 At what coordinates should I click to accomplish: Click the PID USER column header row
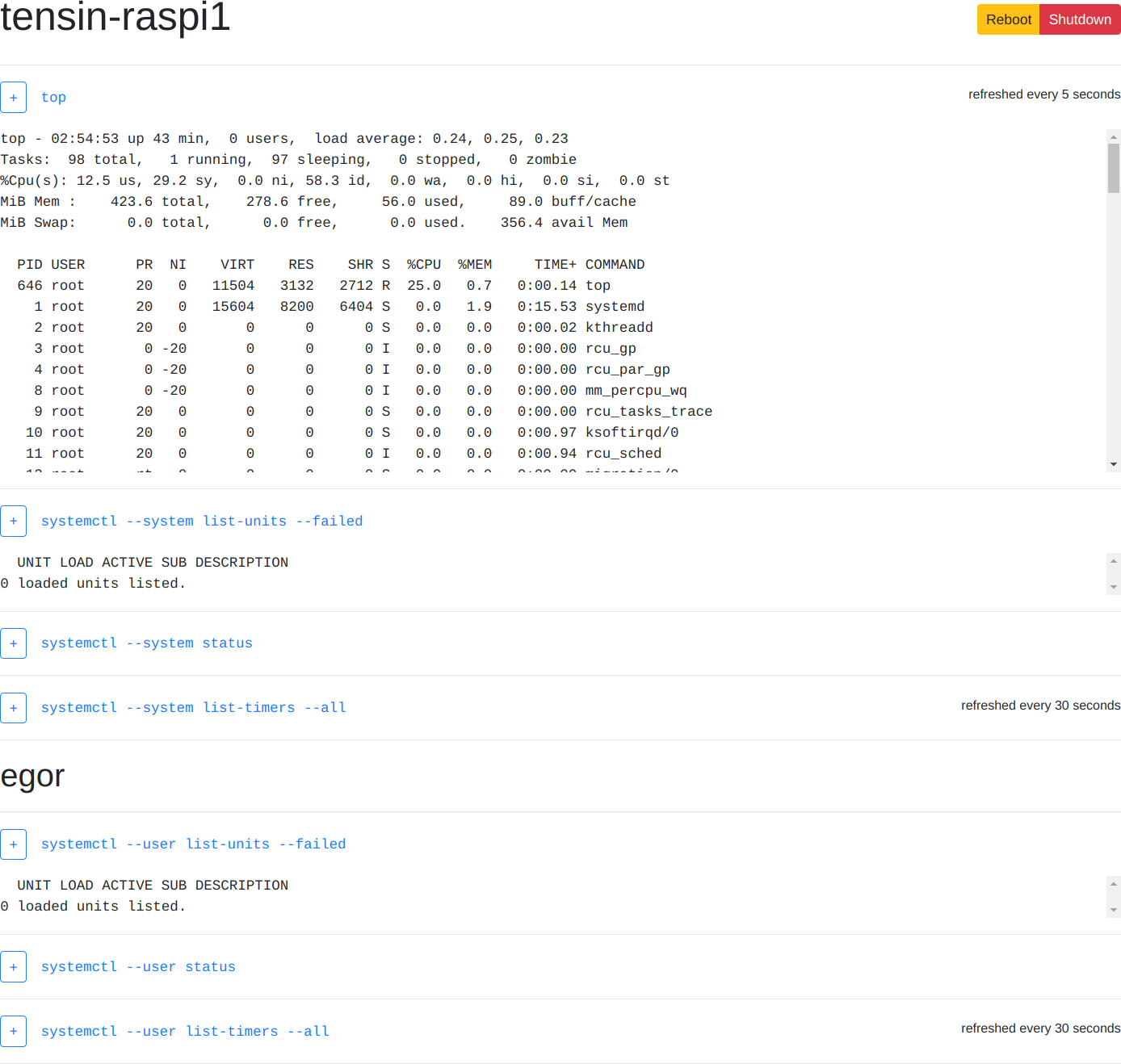[x=331, y=265]
